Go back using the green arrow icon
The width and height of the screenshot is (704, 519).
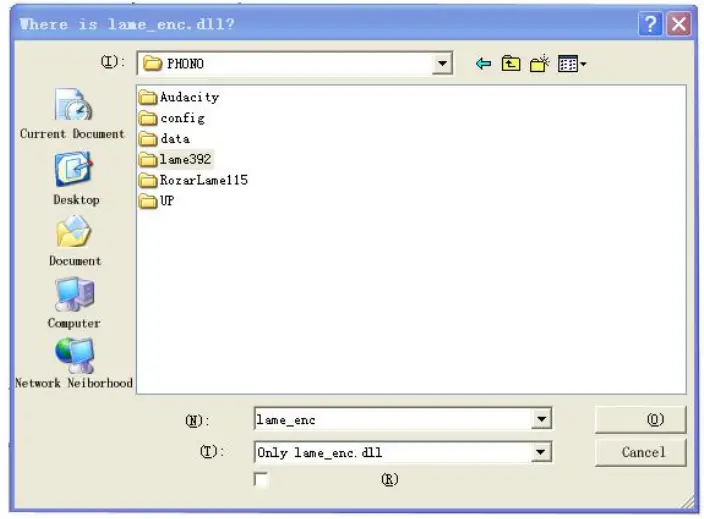click(x=483, y=64)
